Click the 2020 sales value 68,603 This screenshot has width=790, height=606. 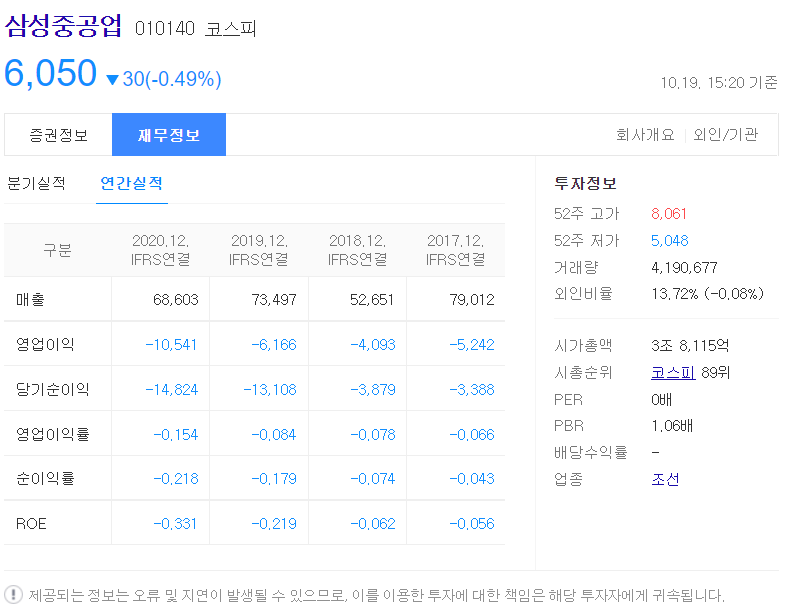[x=176, y=300]
